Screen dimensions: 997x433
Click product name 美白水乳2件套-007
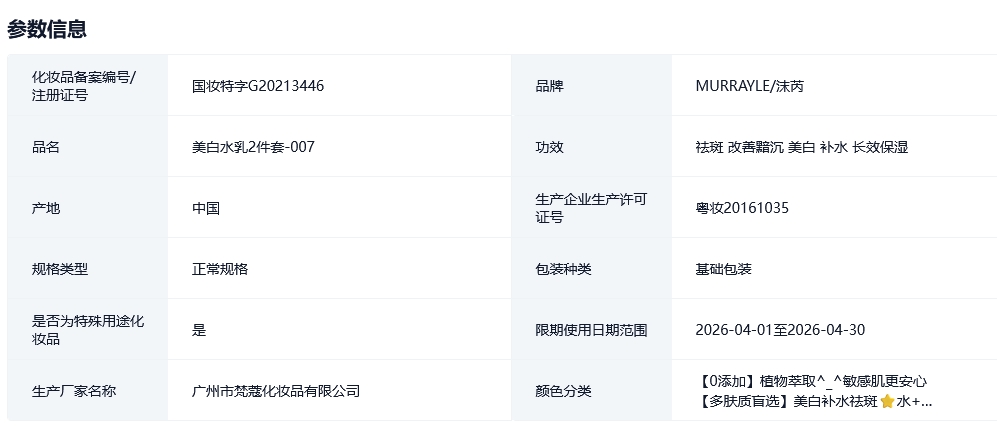coord(254,147)
